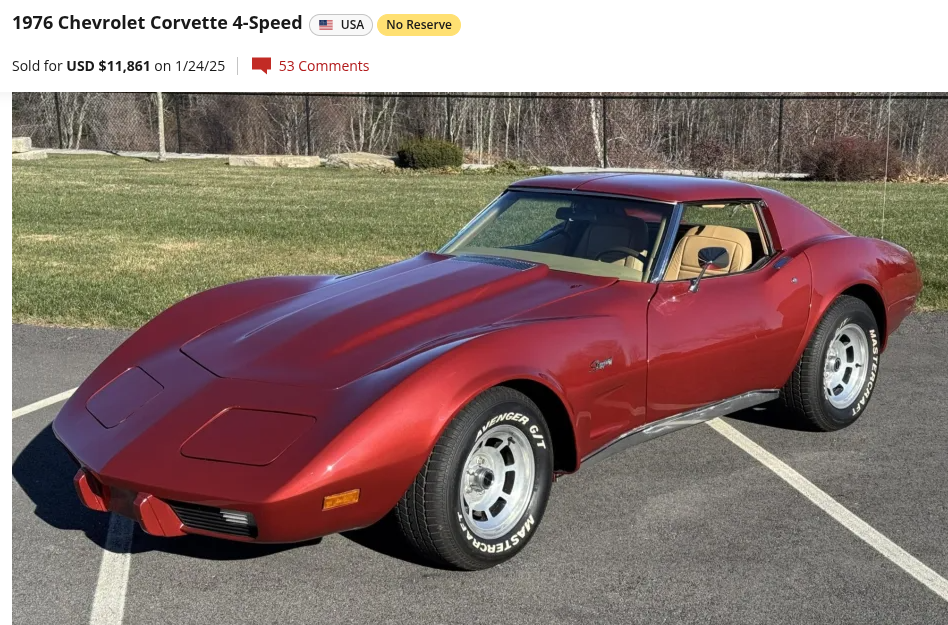Click the Avenger G/T tire lettering
The image size is (948, 625).
click(x=511, y=427)
